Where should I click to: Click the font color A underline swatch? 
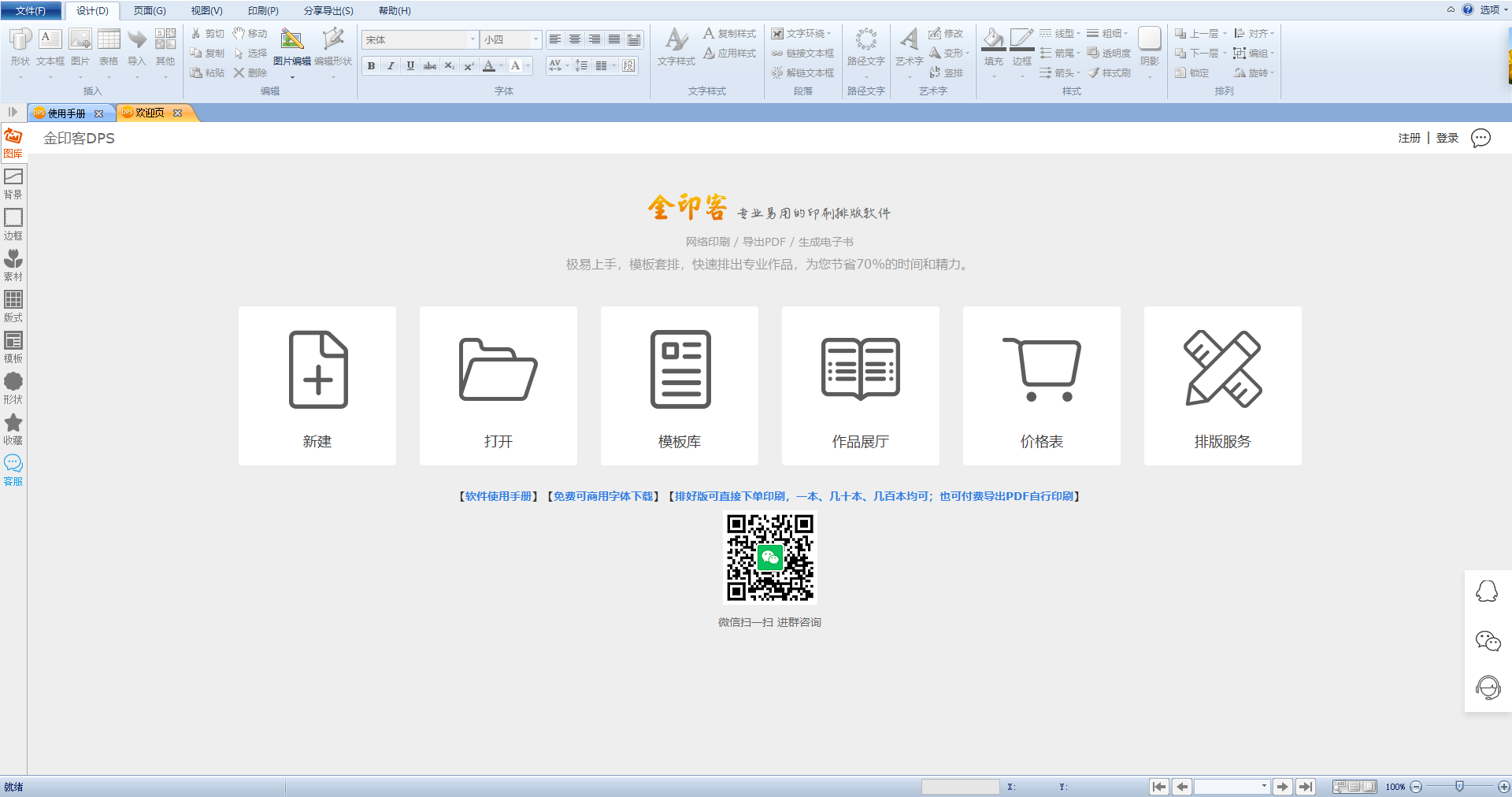(489, 65)
